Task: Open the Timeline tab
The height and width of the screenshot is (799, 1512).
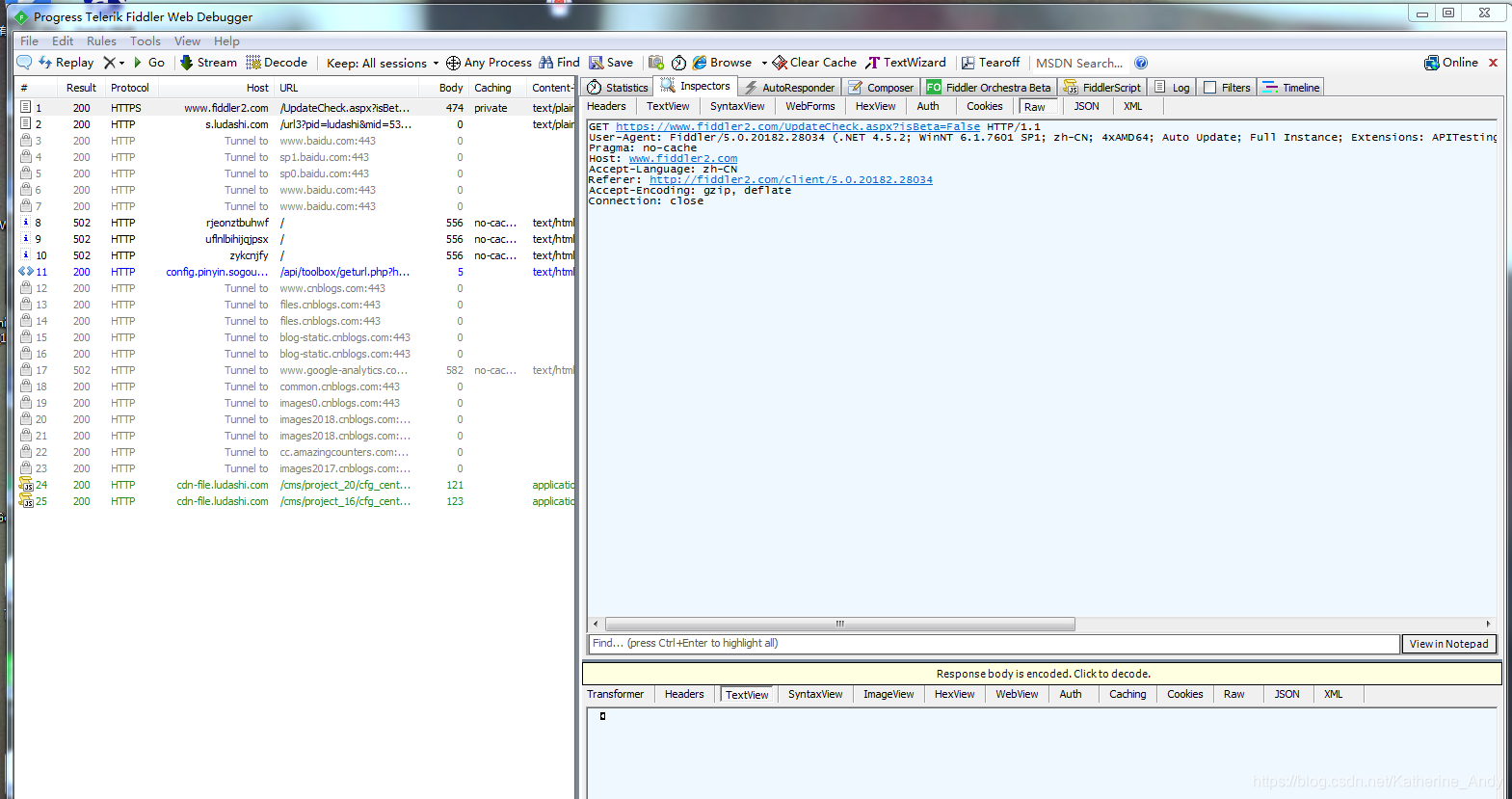Action: point(1291,88)
